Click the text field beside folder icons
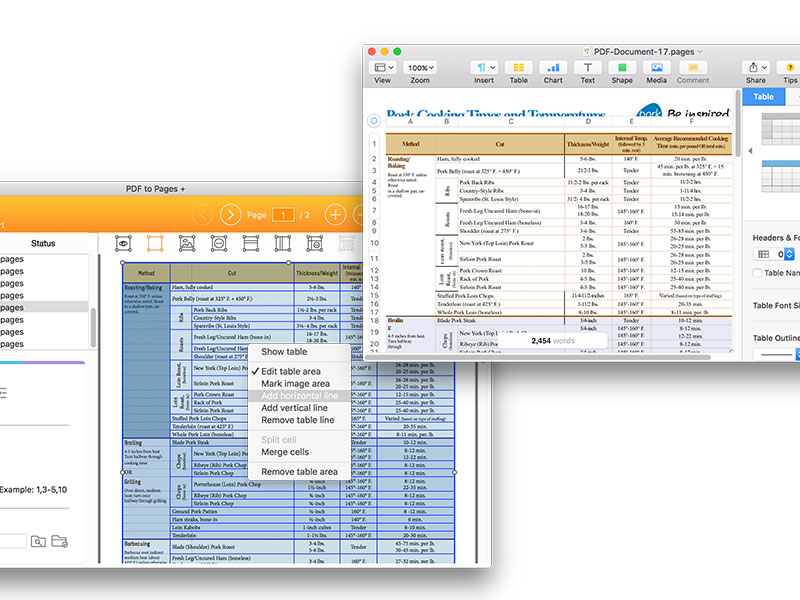The height and width of the screenshot is (600, 800). [13, 541]
